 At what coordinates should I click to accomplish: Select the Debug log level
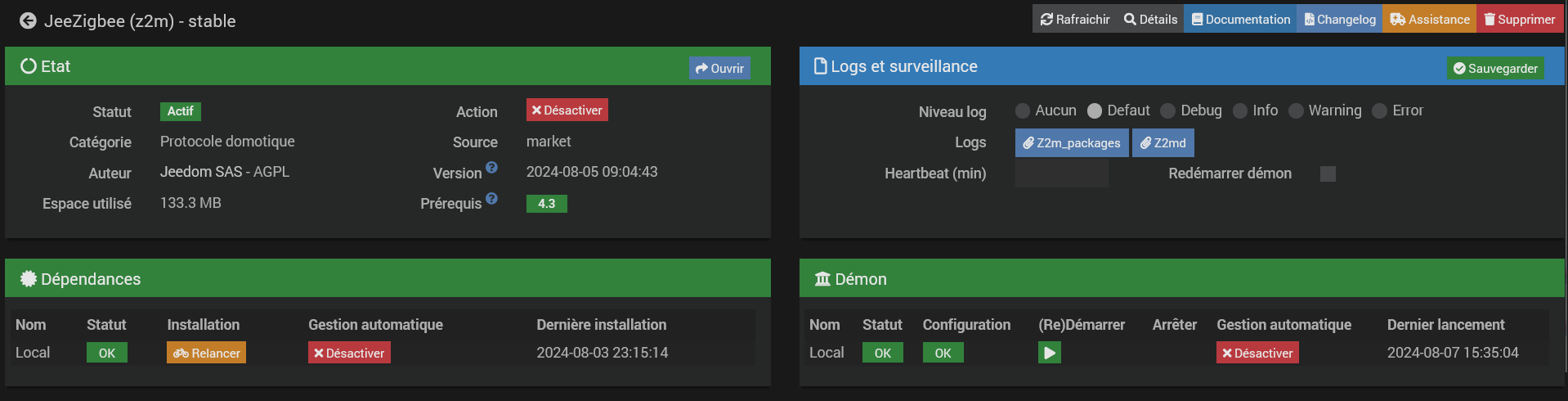(1168, 110)
